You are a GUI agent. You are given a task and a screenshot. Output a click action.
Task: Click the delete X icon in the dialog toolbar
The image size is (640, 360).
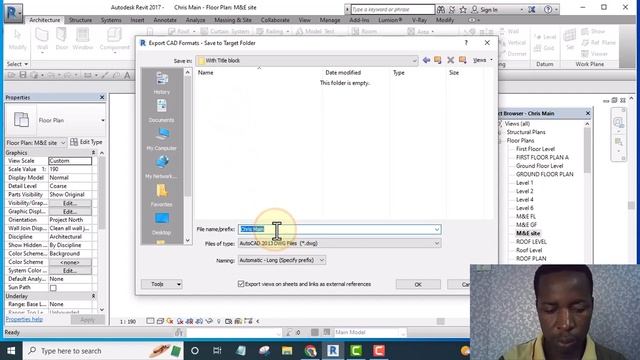pyautogui.click(x=451, y=60)
